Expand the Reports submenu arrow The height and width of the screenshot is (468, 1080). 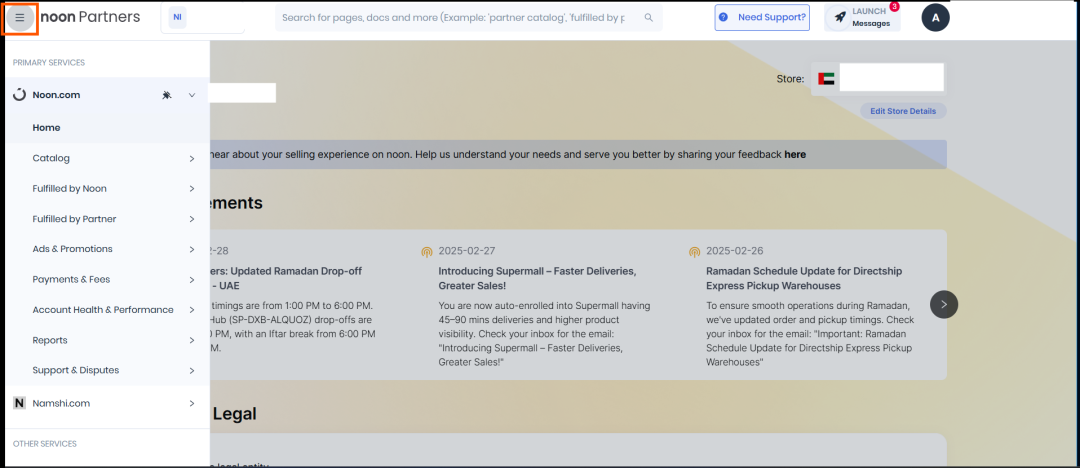pyautogui.click(x=191, y=340)
